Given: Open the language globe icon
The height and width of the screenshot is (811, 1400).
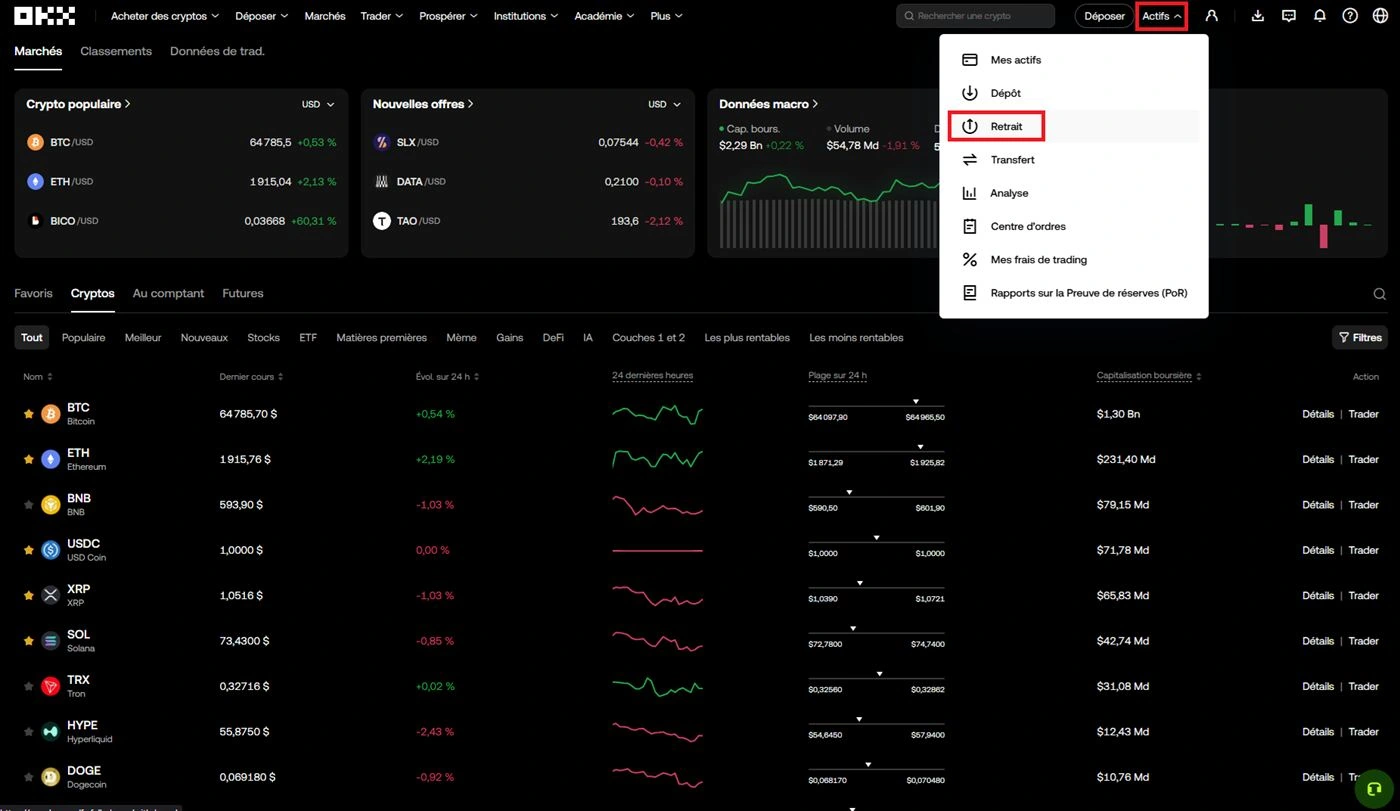Looking at the screenshot, I should (x=1381, y=16).
